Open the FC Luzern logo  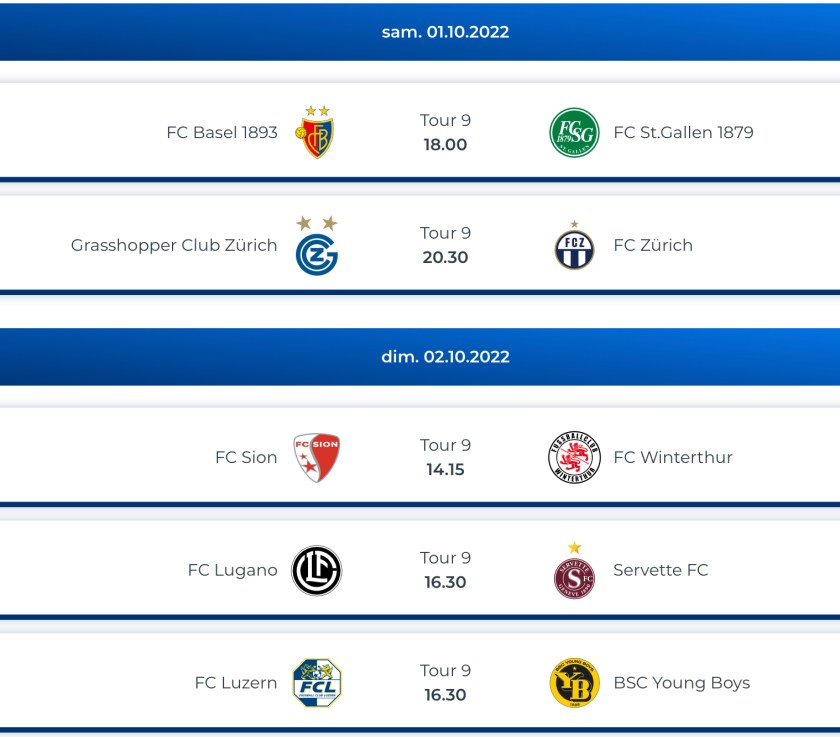coord(316,683)
